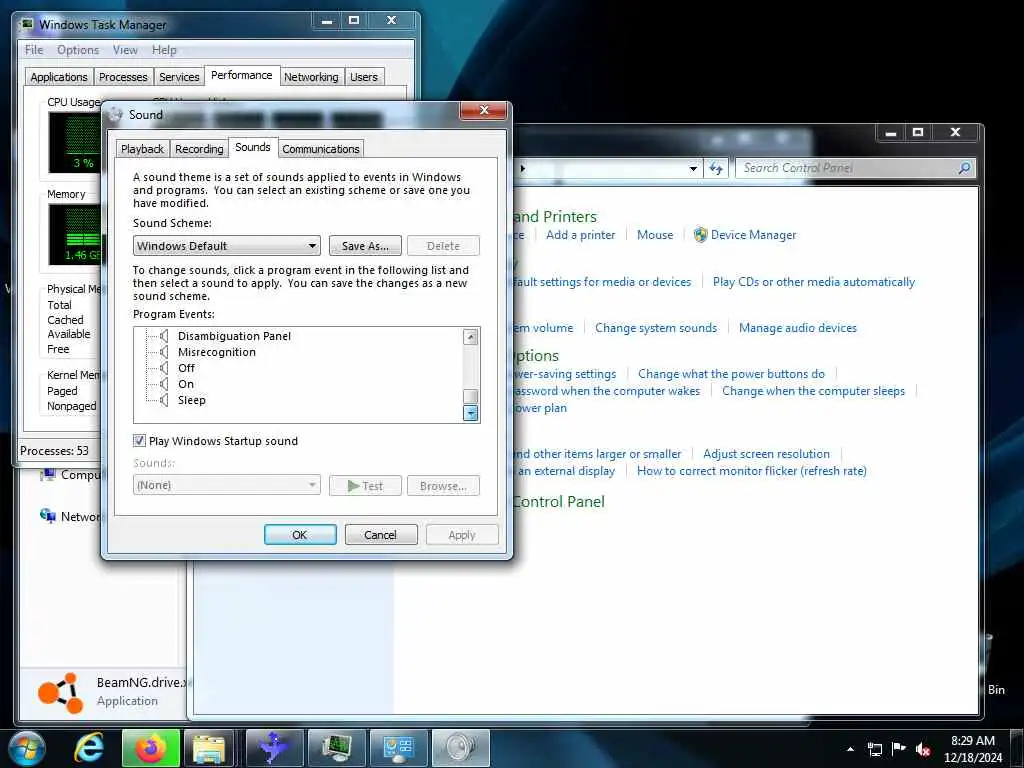
Task: Click the Network icon in the navigation pane
Action: pyautogui.click(x=48, y=516)
